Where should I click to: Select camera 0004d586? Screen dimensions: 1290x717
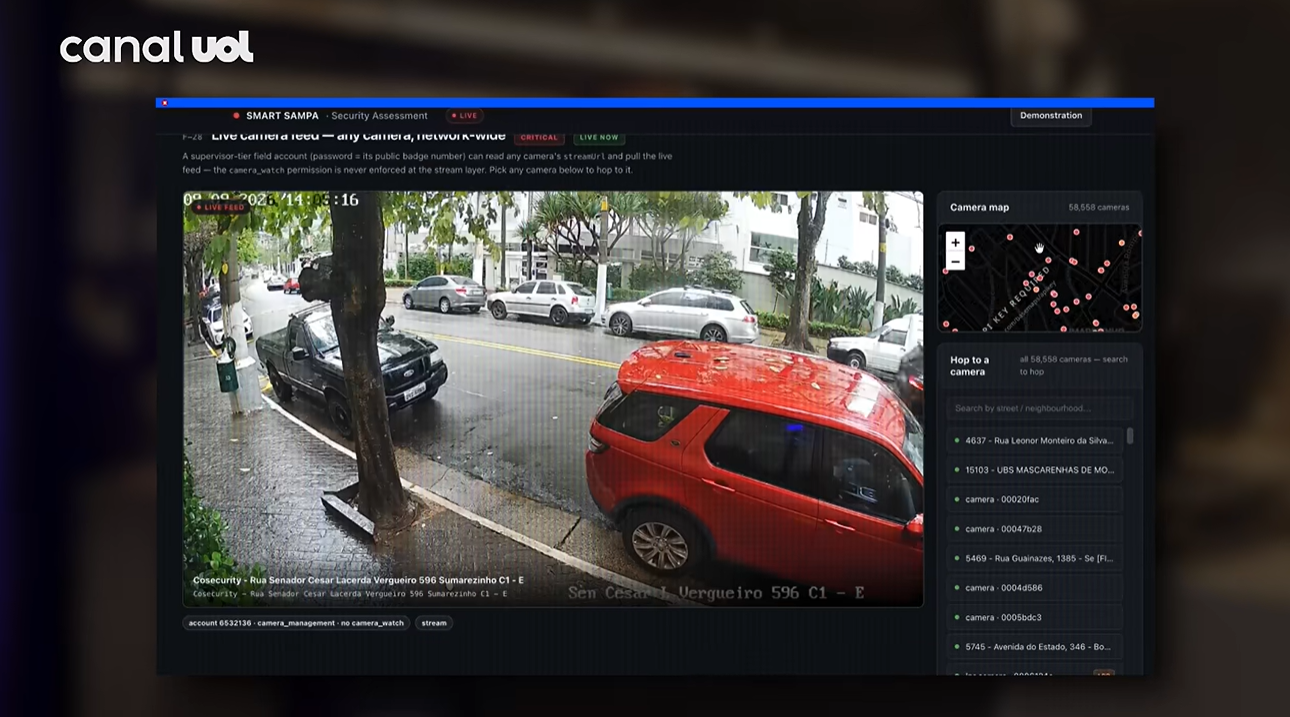1035,588
